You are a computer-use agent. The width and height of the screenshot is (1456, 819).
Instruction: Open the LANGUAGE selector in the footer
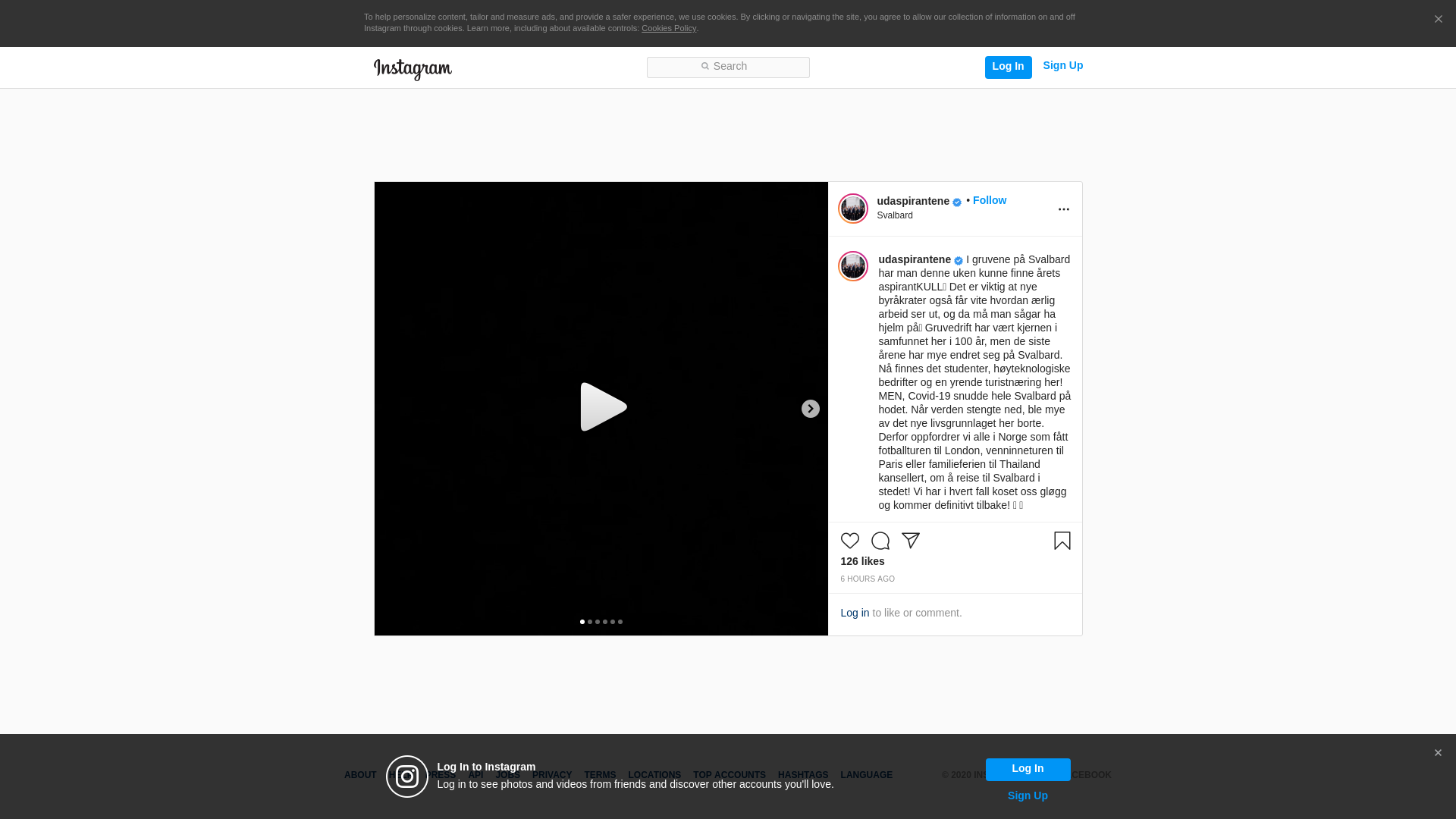866,775
